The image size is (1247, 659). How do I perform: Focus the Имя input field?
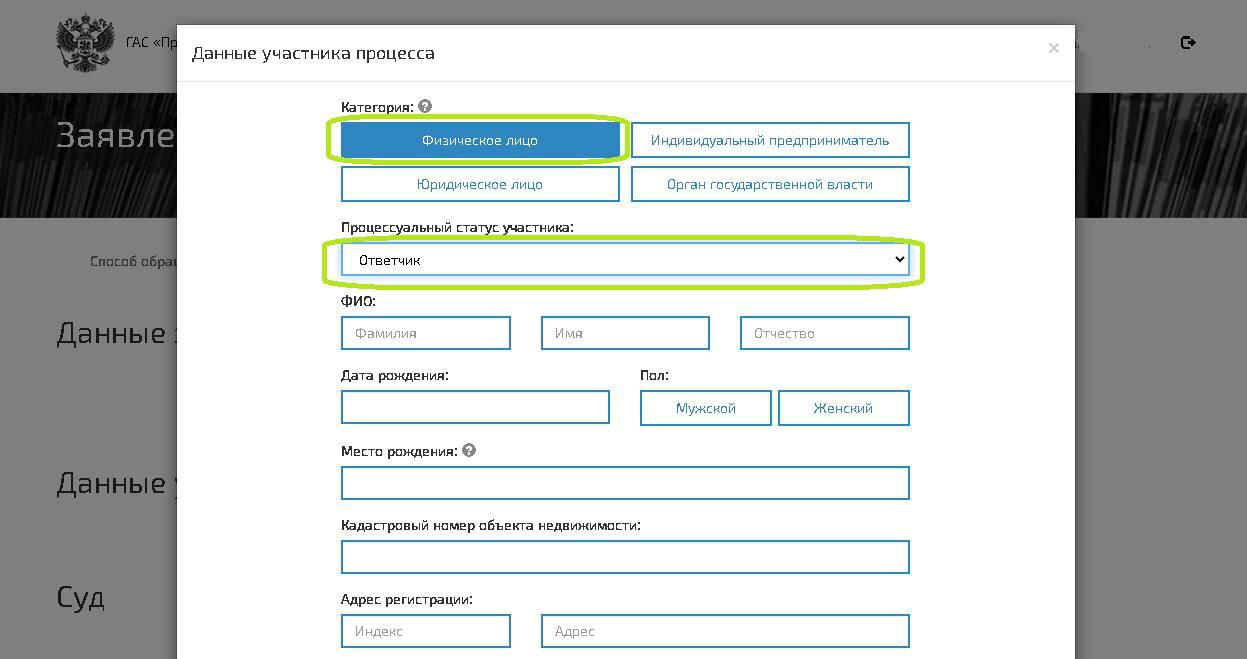[x=625, y=333]
